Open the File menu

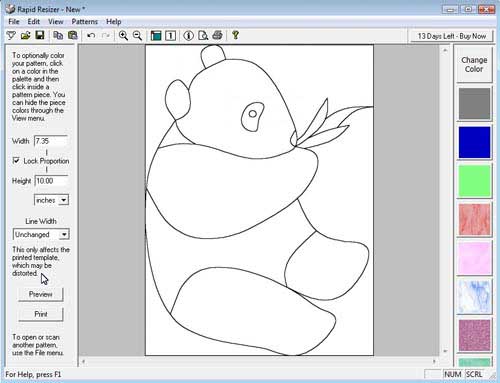14,22
